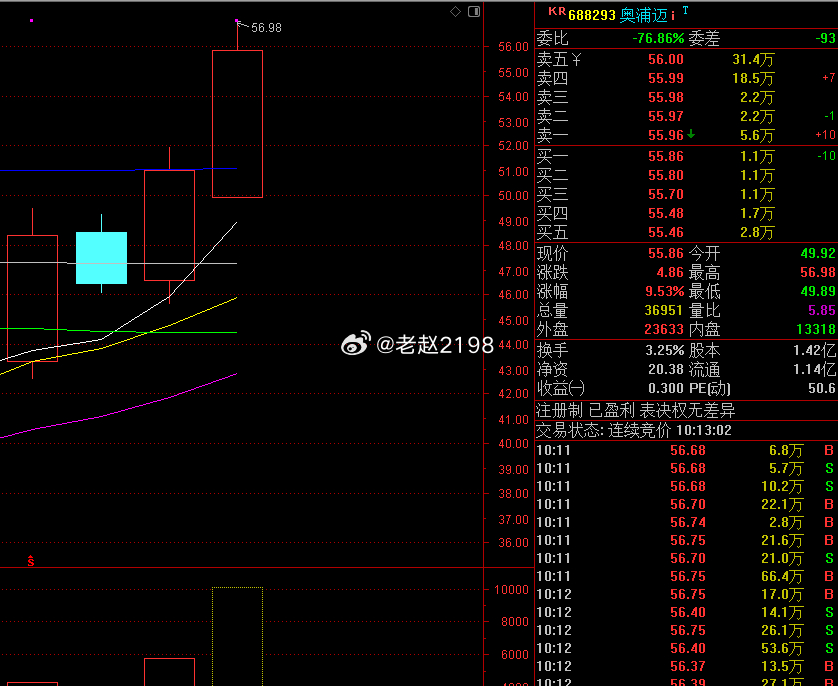838x686 pixels.
Task: Select stock code 688293
Action: (x=592, y=15)
